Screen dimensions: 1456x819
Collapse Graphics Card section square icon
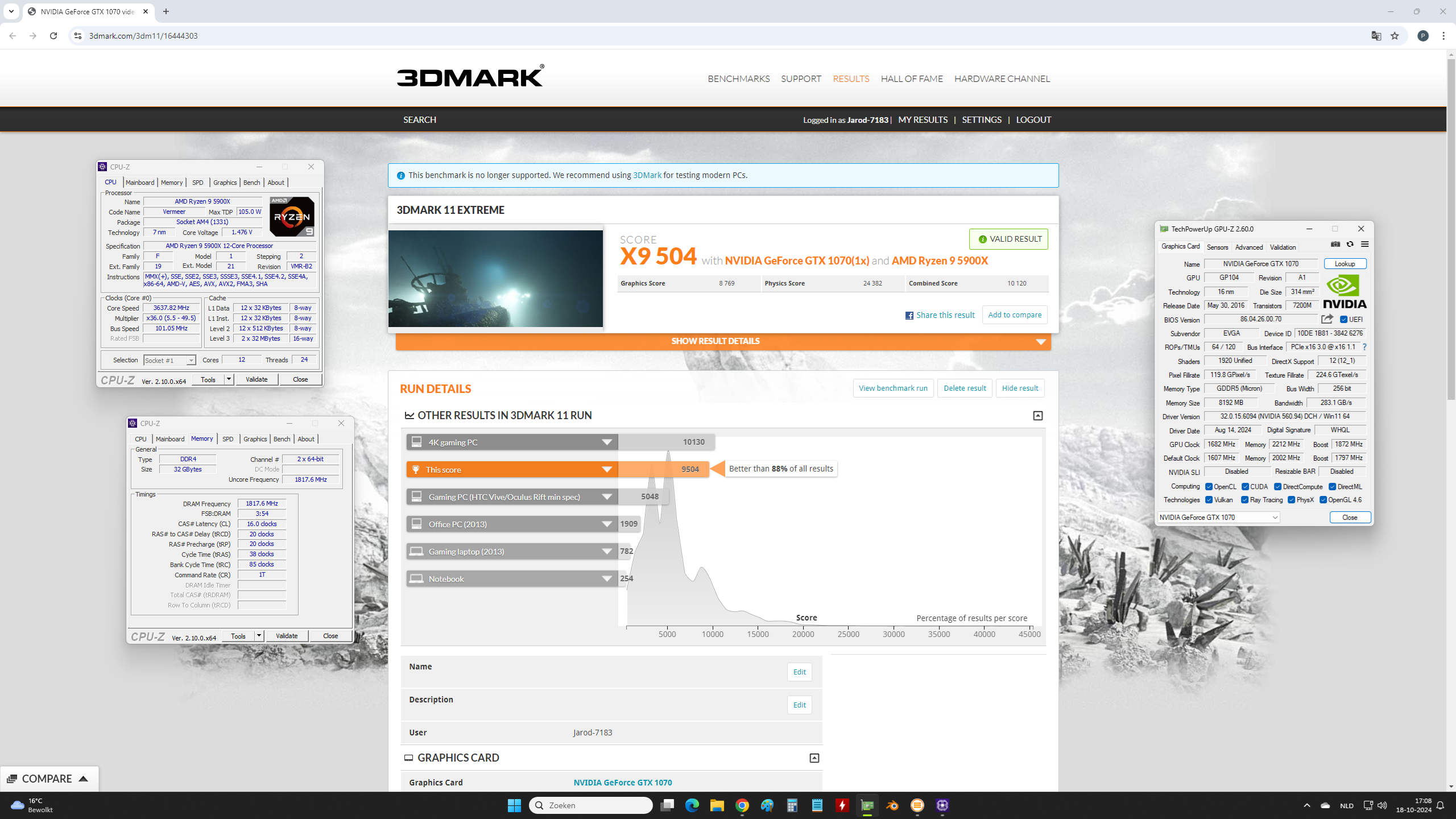[814, 758]
